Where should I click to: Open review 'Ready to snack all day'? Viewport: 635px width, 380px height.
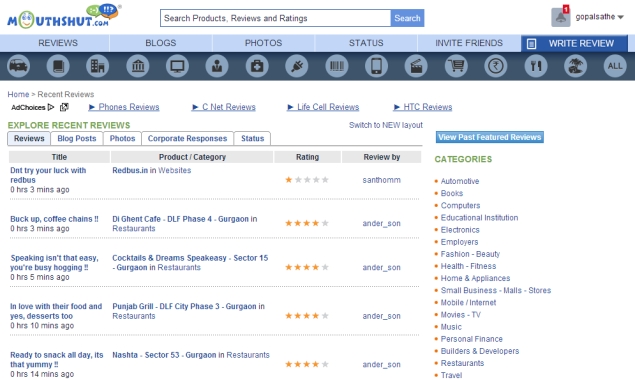pos(57,360)
